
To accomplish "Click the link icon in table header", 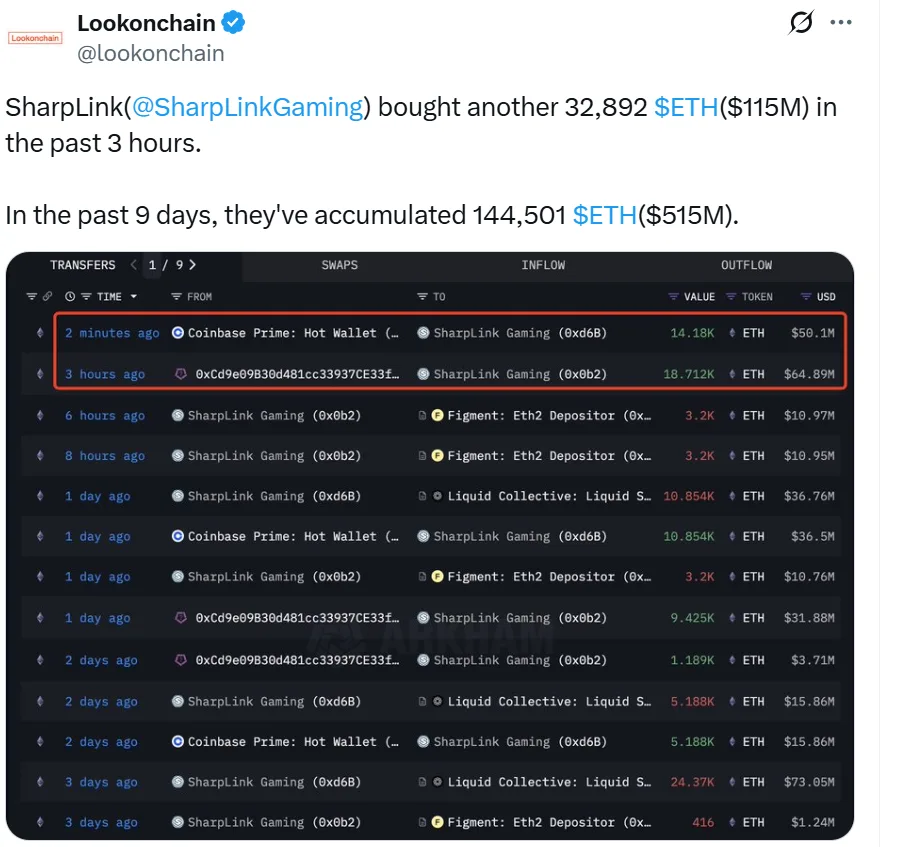I will pyautogui.click(x=48, y=297).
